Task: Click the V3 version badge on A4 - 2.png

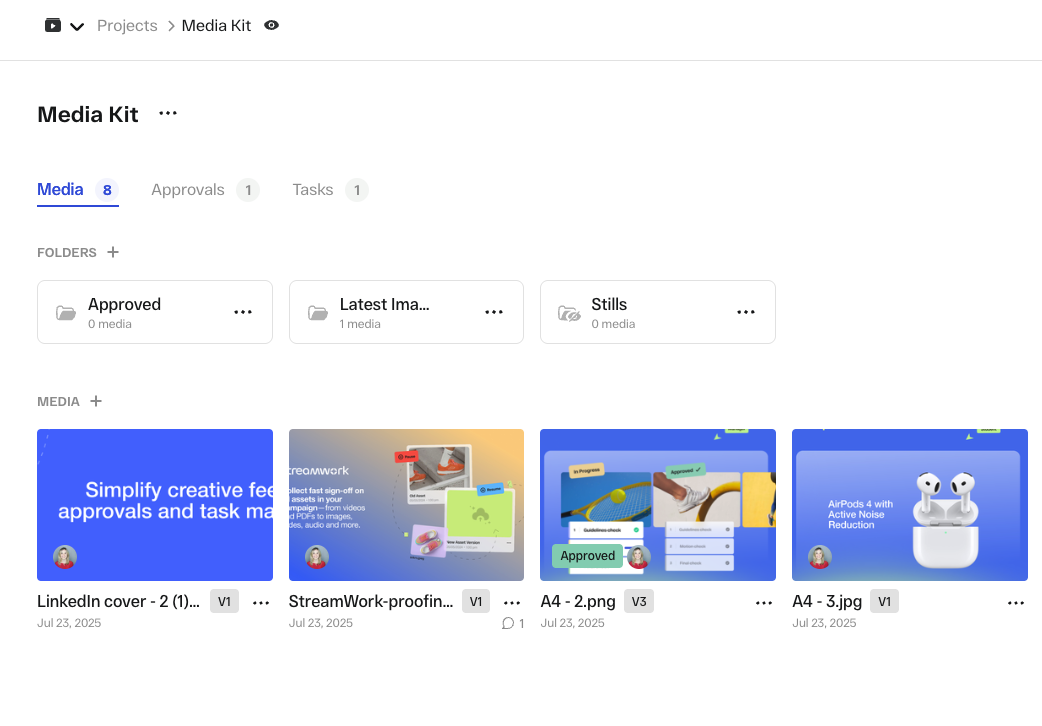Action: 637,601
